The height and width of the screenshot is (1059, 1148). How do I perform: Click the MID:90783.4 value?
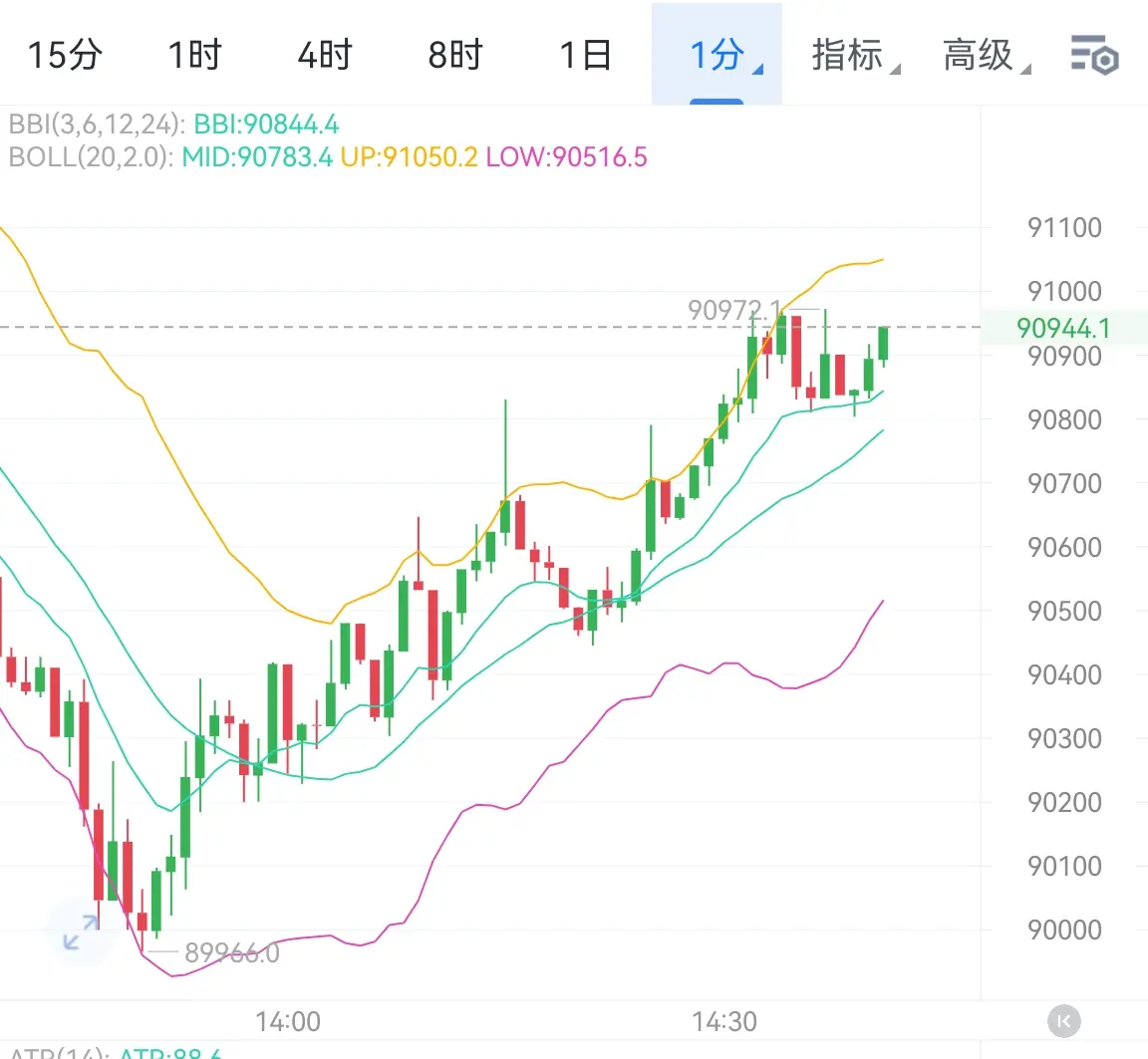point(257,157)
